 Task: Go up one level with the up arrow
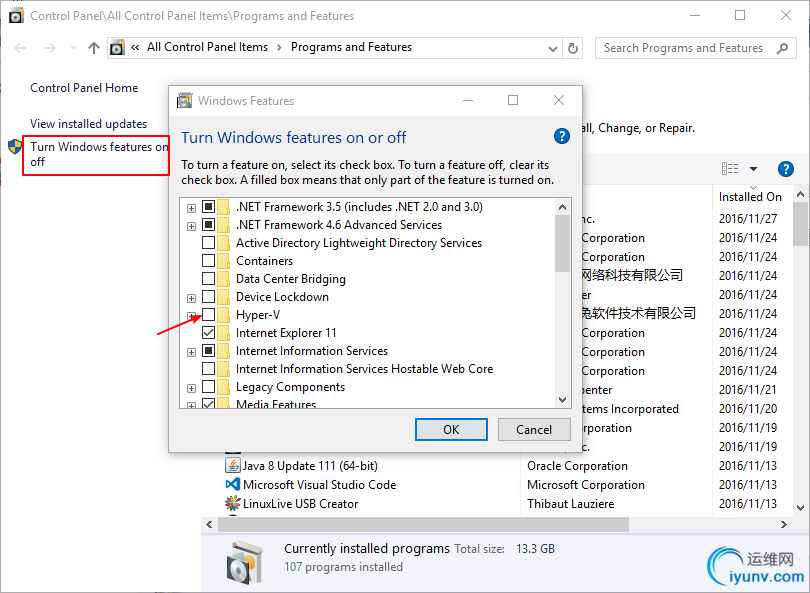(94, 48)
